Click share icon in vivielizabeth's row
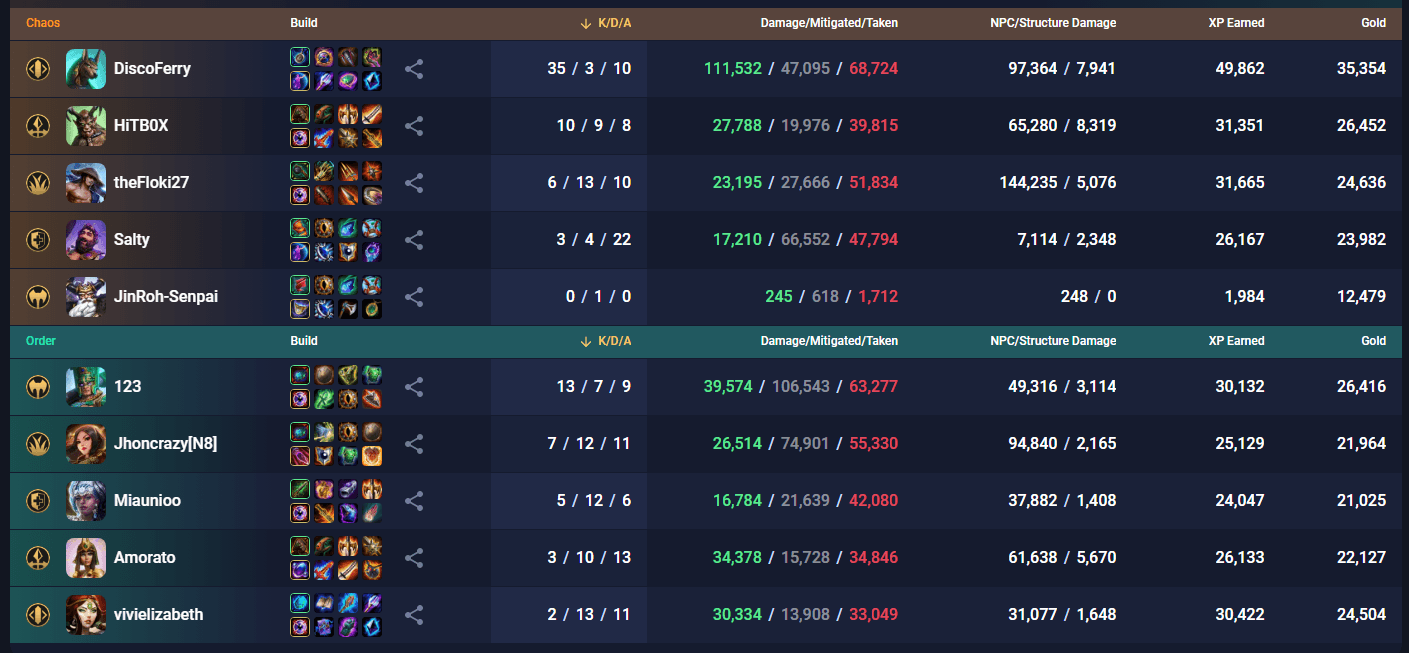Screen dimensions: 1409x653 point(414,614)
